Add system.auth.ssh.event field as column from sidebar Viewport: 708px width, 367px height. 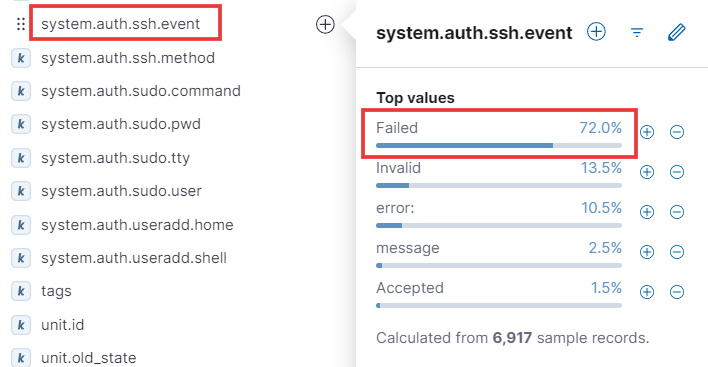(x=325, y=24)
